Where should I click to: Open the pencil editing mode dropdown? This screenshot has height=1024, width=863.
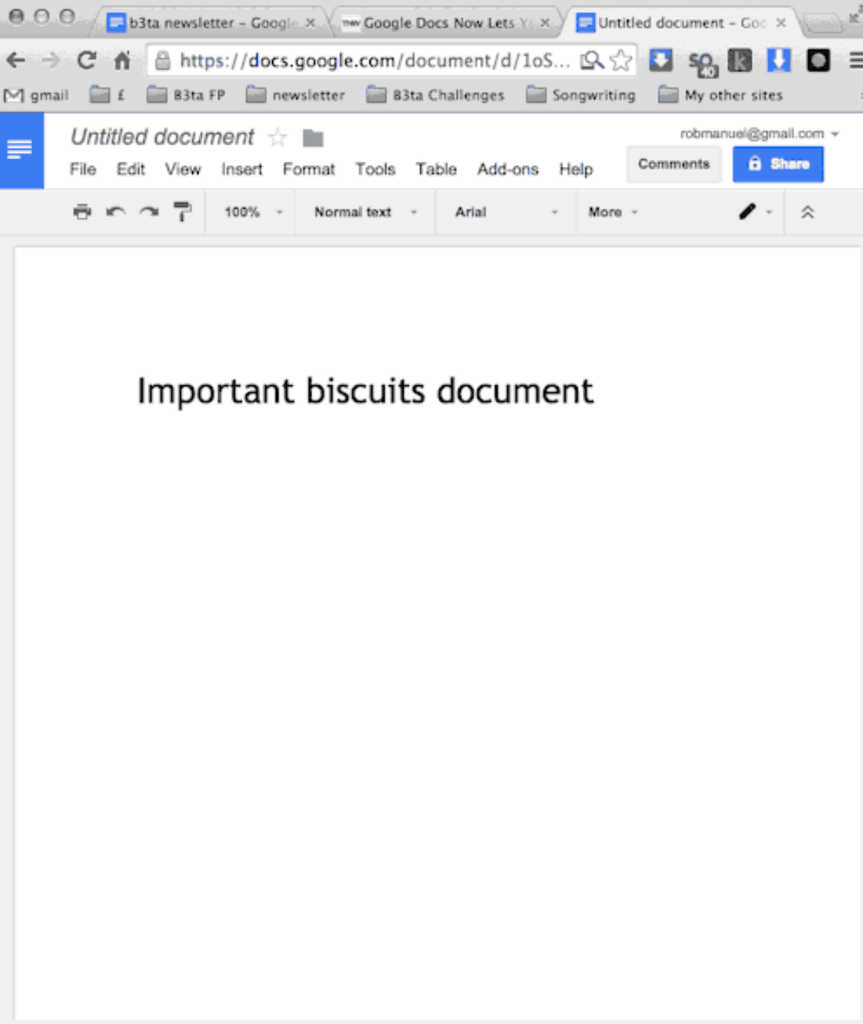coord(755,212)
